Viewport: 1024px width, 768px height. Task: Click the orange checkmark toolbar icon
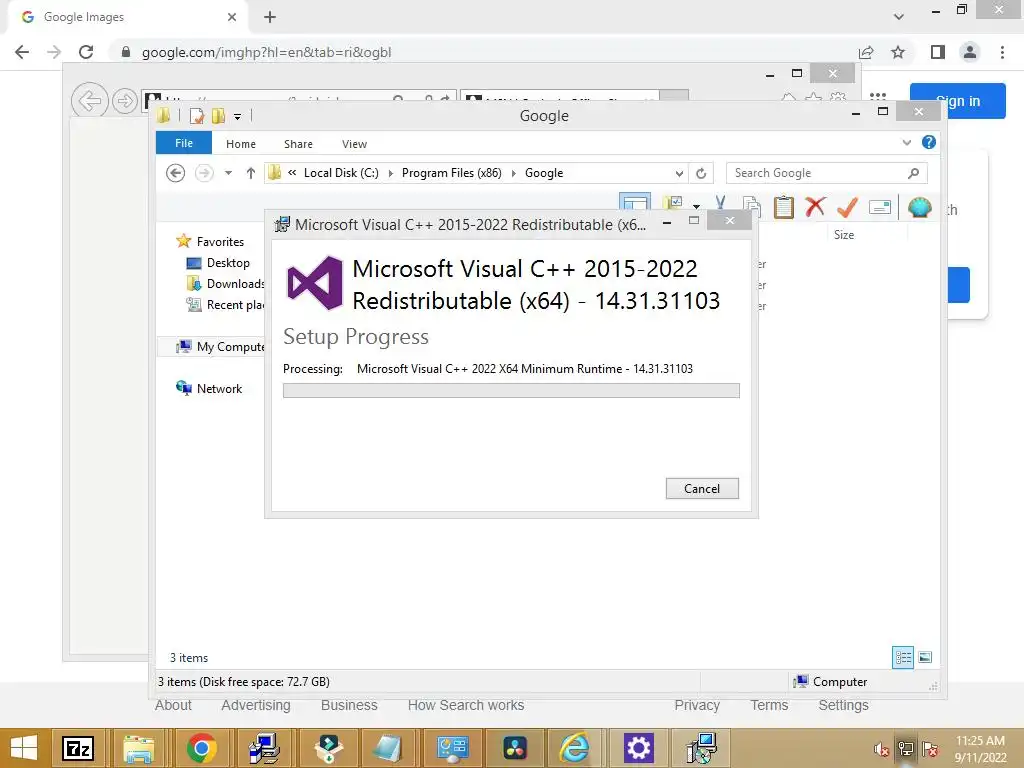pos(847,207)
